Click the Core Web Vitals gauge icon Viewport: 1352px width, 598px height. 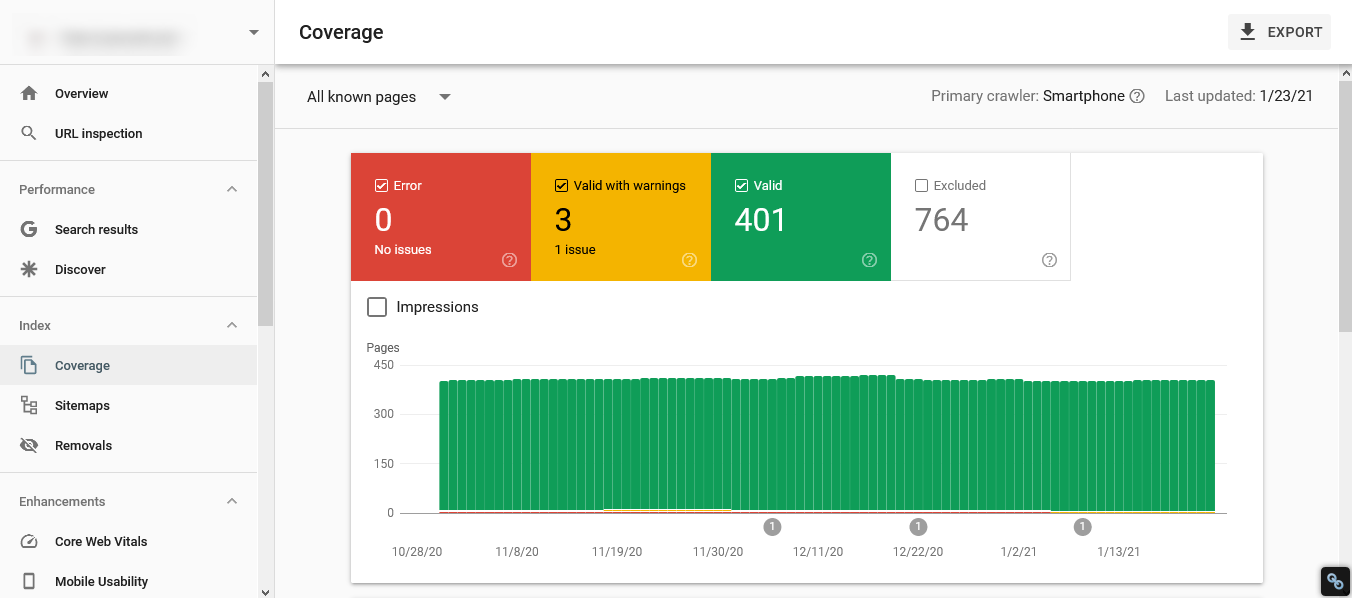coord(29,541)
